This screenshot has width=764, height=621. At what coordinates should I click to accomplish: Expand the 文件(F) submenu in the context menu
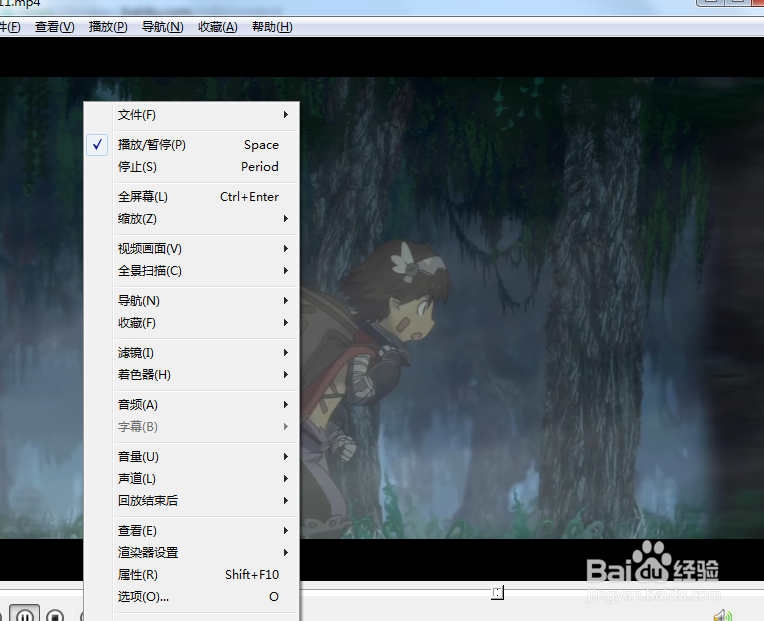[x=192, y=115]
